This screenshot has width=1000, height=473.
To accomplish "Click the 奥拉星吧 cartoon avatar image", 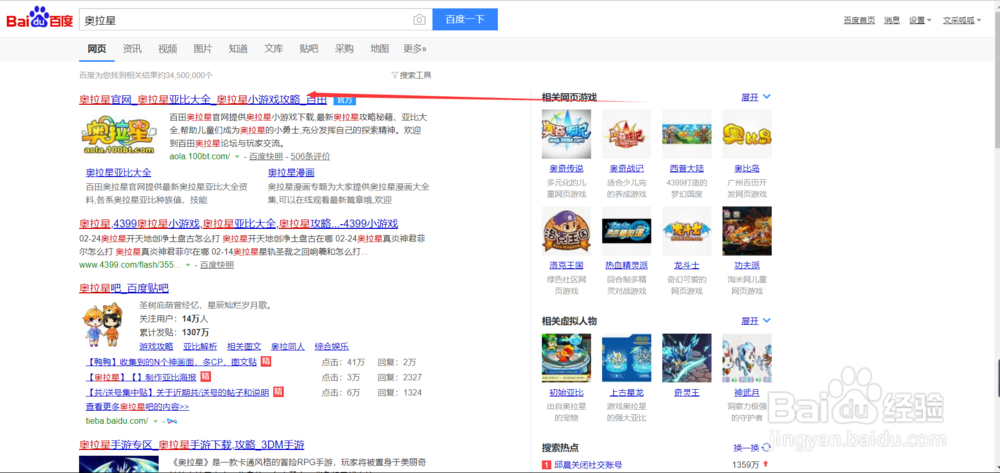I will pyautogui.click(x=104, y=325).
